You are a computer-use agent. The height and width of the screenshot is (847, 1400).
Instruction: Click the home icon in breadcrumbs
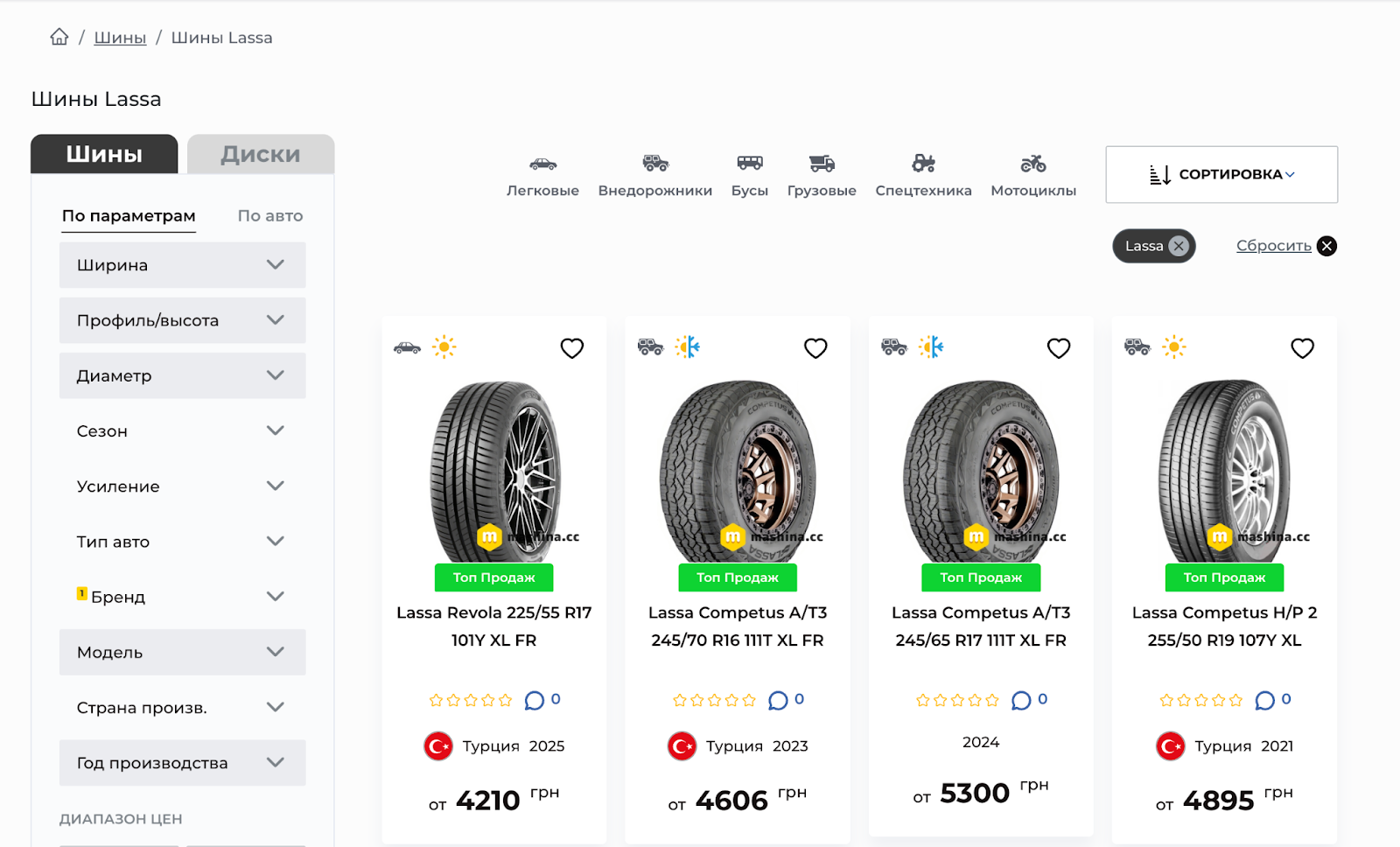click(59, 37)
